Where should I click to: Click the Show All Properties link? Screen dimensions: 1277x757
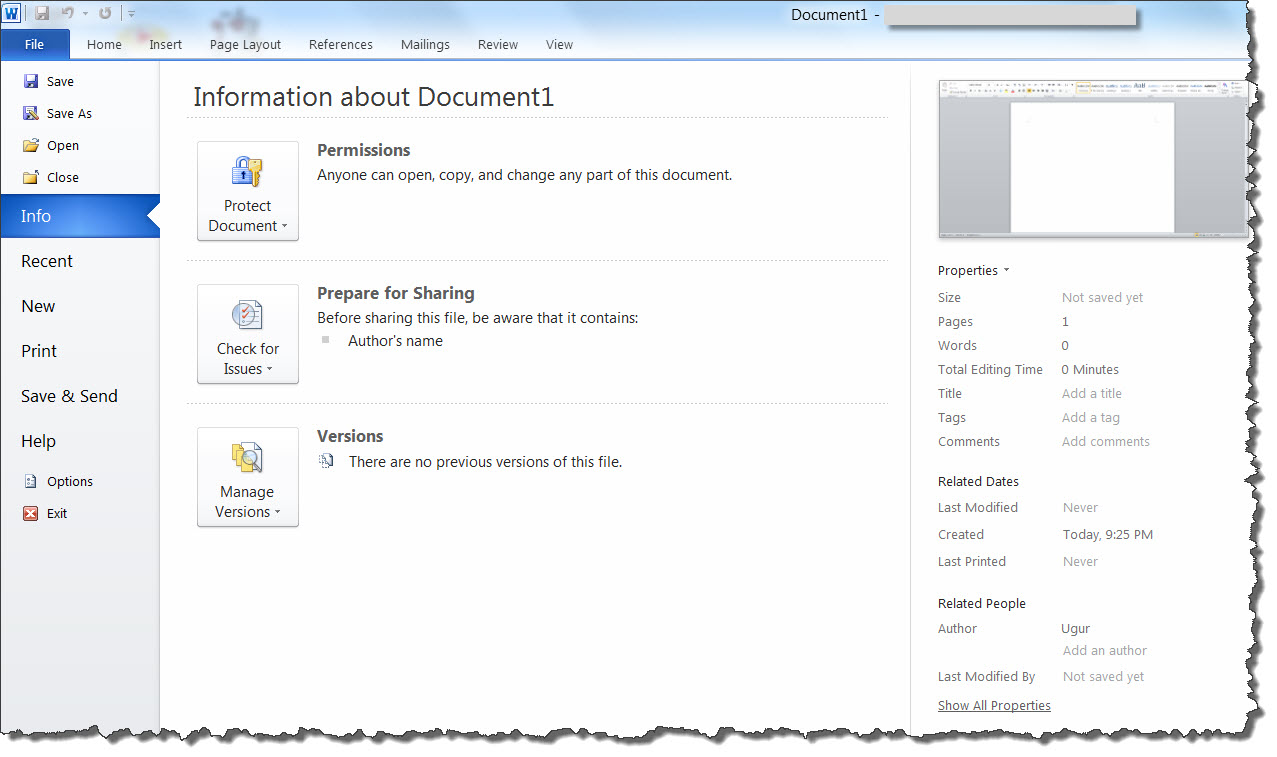994,706
